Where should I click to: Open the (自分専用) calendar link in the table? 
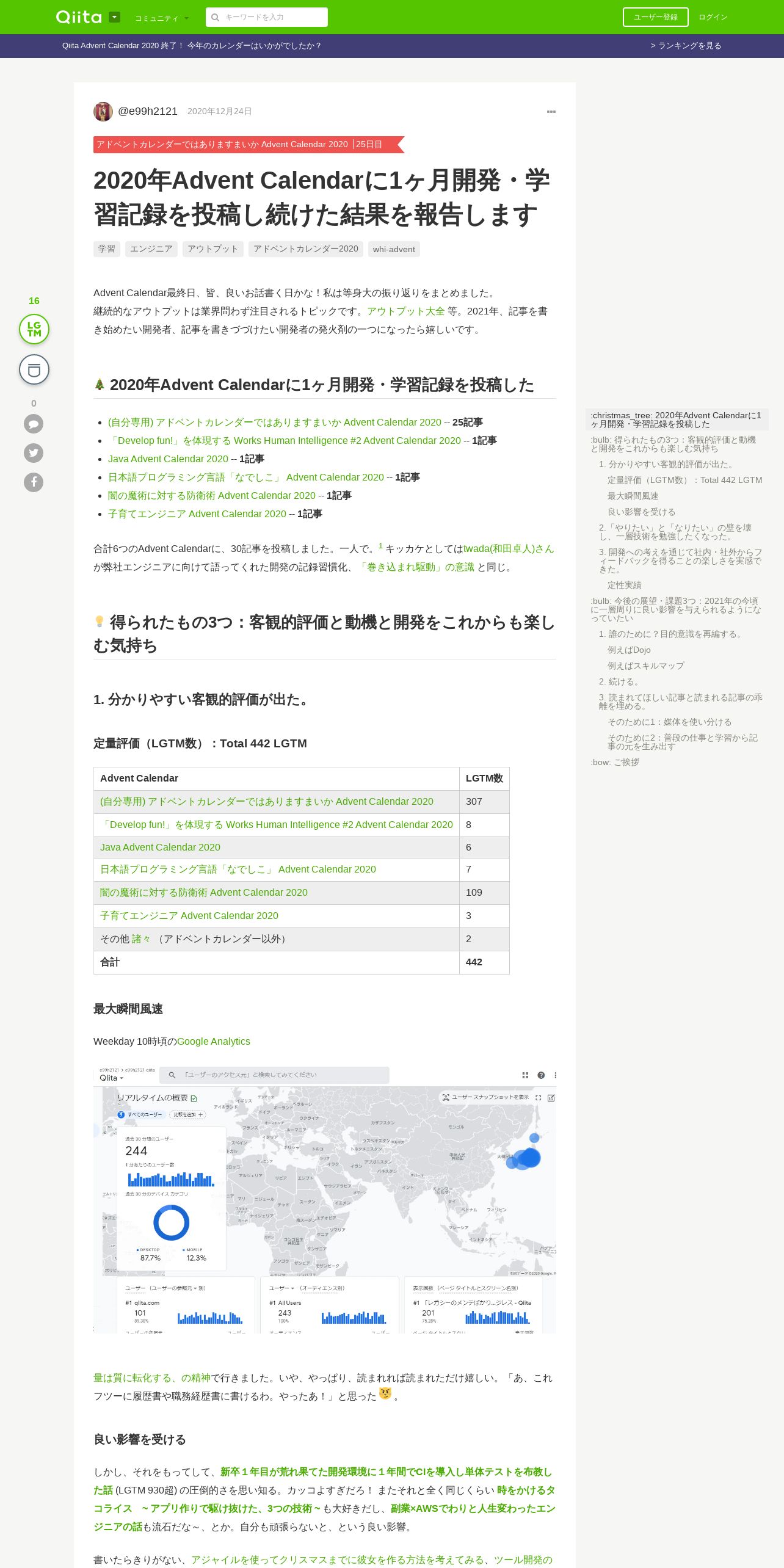point(267,802)
